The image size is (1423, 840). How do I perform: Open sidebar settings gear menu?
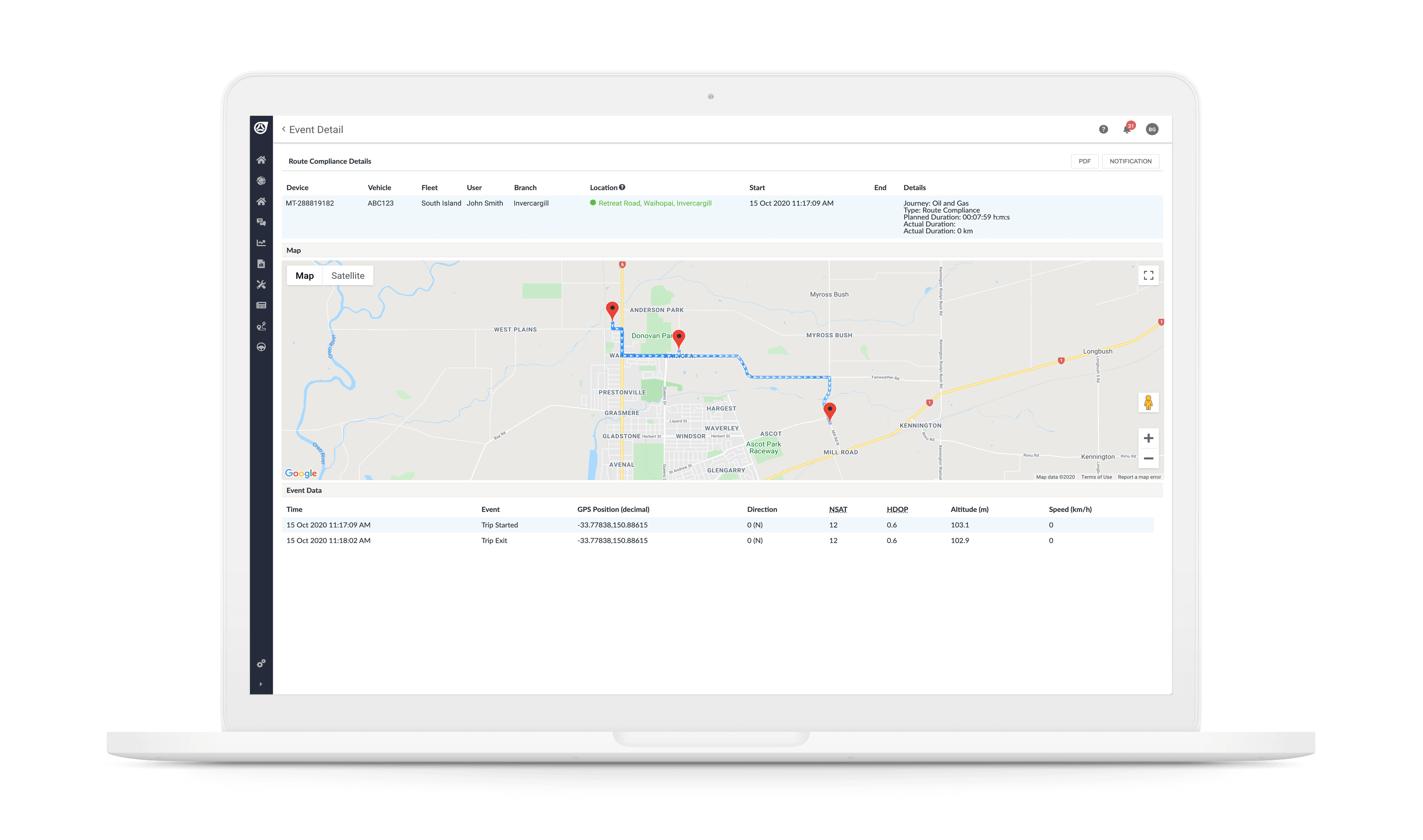261,664
